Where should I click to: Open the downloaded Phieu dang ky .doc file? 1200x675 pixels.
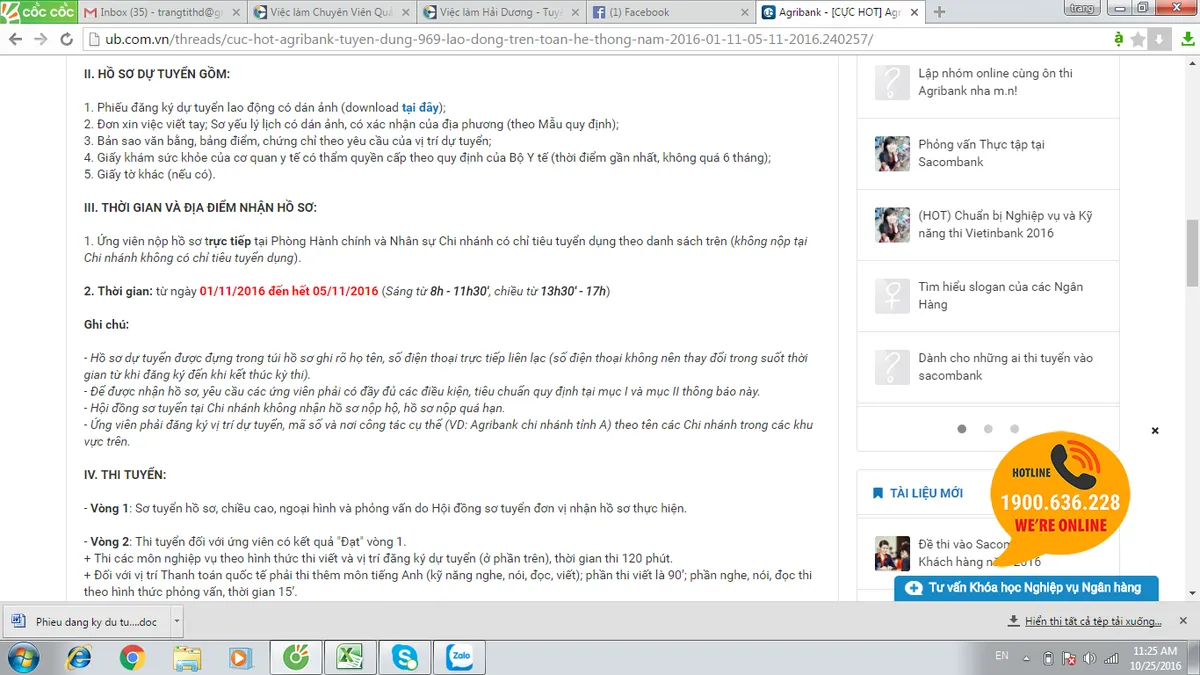tap(87, 621)
